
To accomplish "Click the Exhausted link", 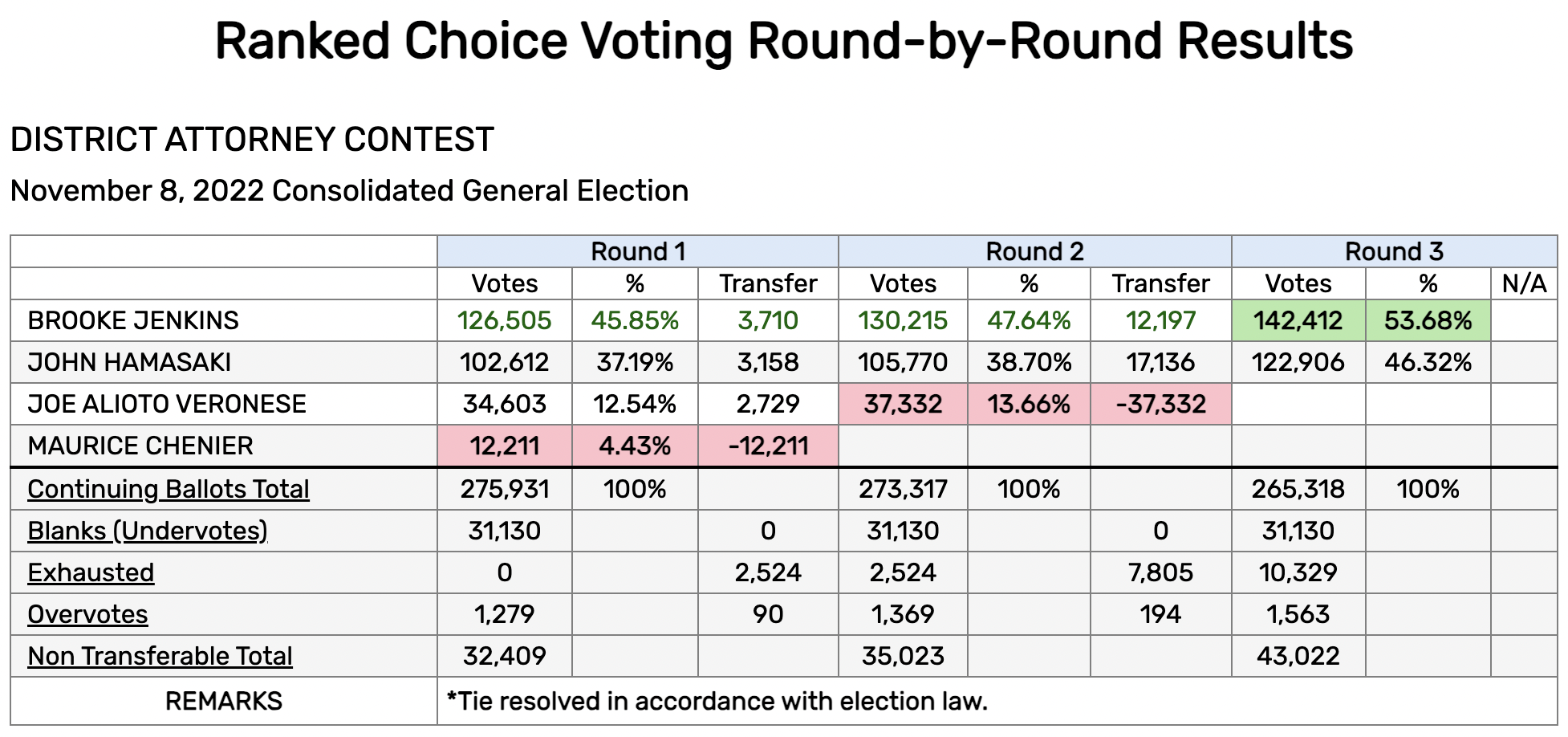I will [91, 572].
